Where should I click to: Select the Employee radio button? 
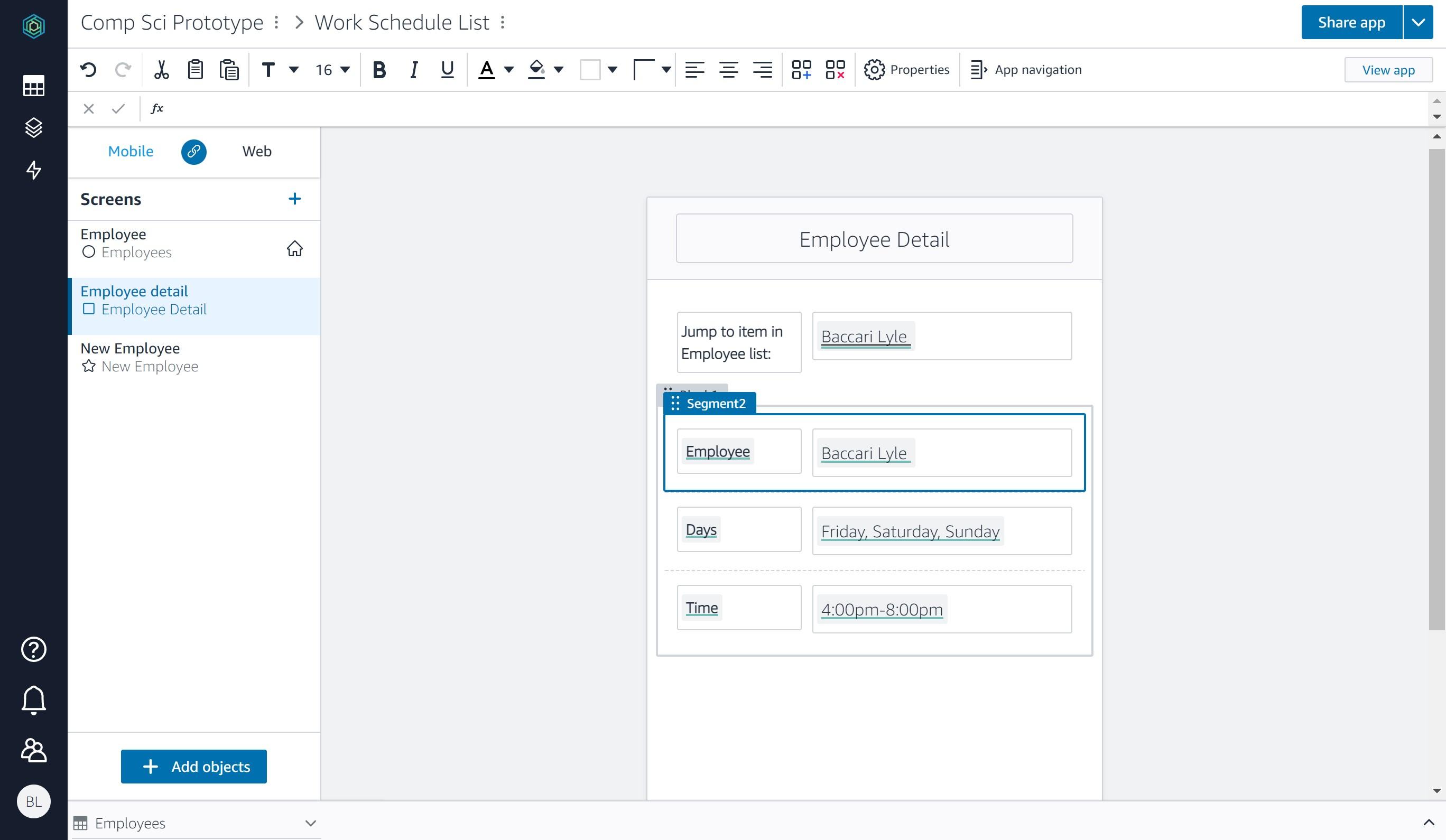89,252
